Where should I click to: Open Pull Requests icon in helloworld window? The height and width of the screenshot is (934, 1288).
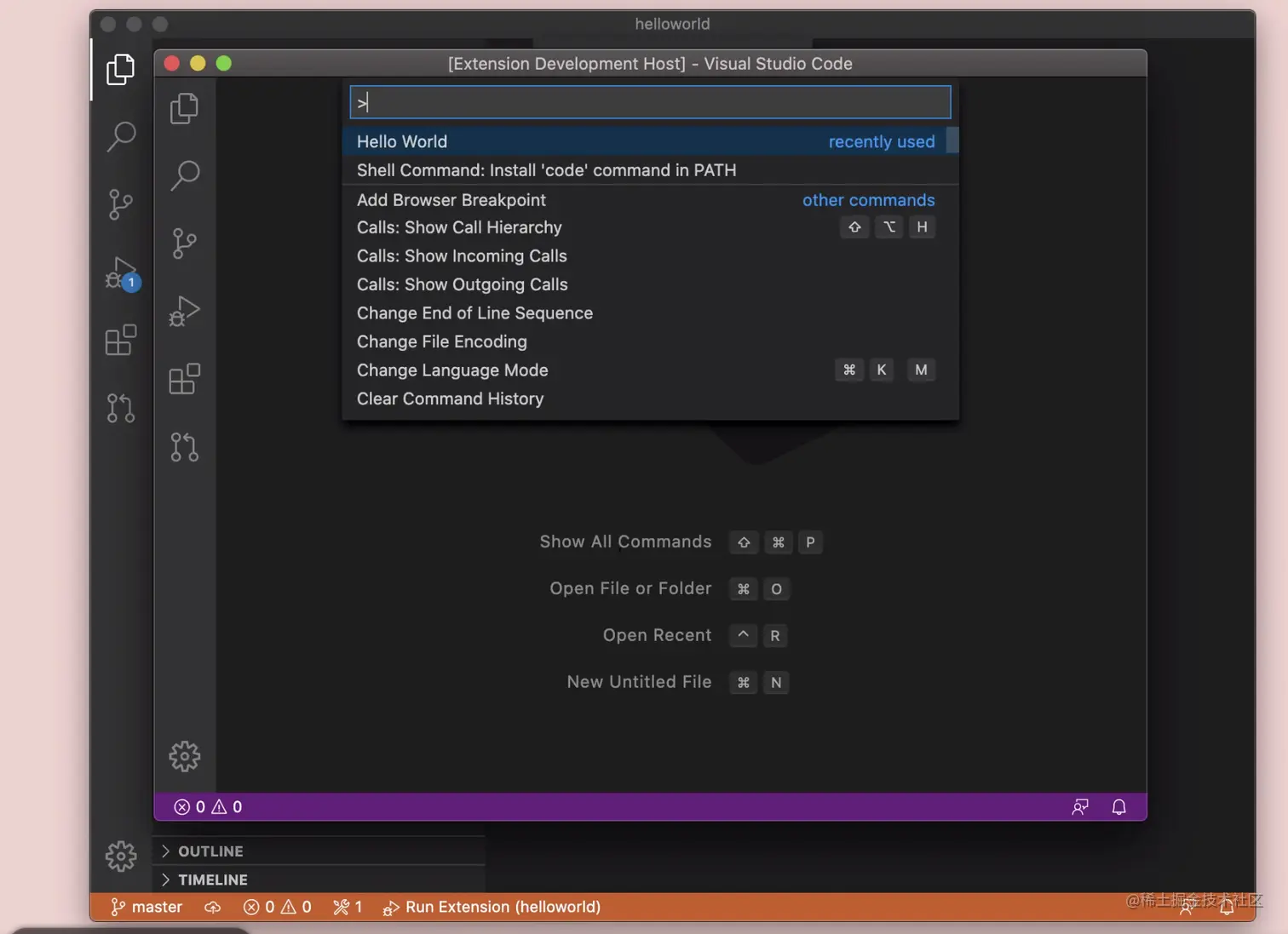pos(120,408)
